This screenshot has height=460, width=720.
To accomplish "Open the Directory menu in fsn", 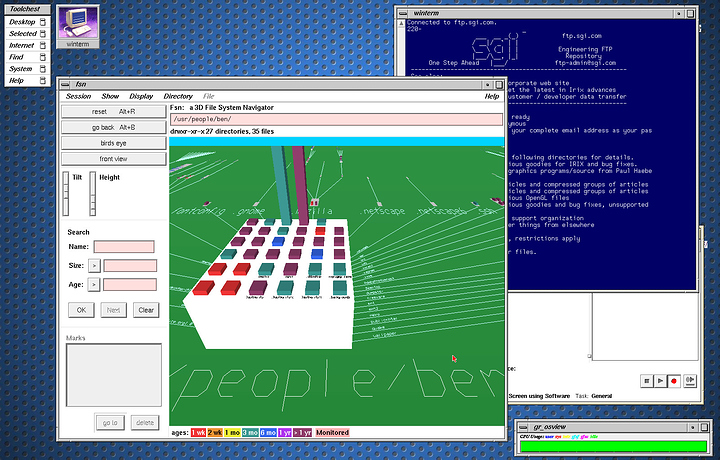I will pos(178,96).
